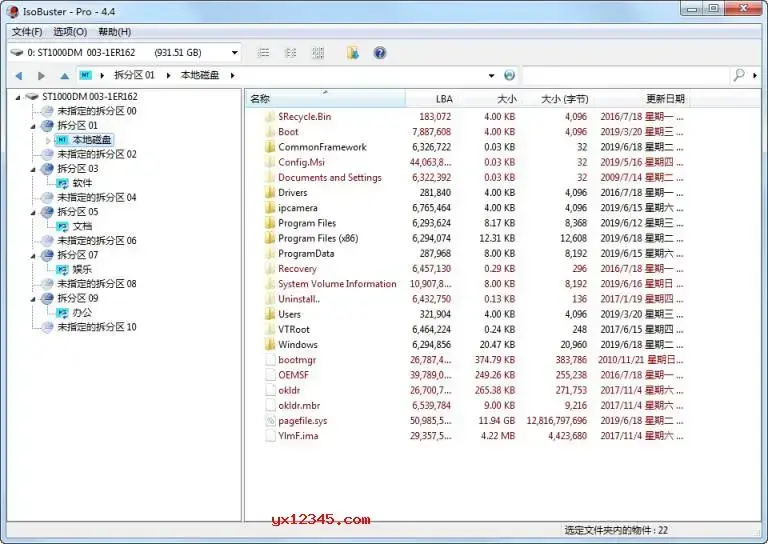
Task: Open the drive selection dropdown
Action: tap(235, 52)
